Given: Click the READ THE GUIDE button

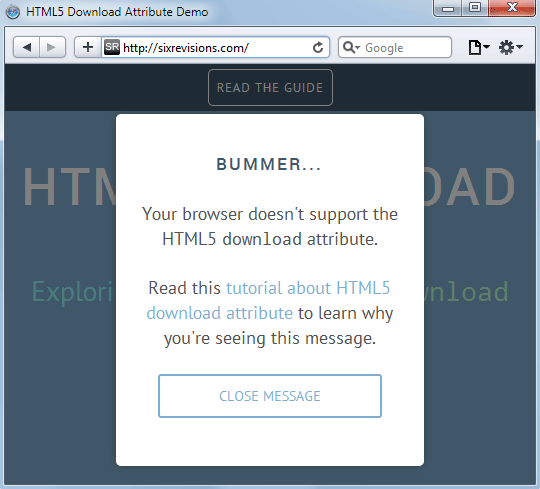Looking at the screenshot, I should (270, 87).
